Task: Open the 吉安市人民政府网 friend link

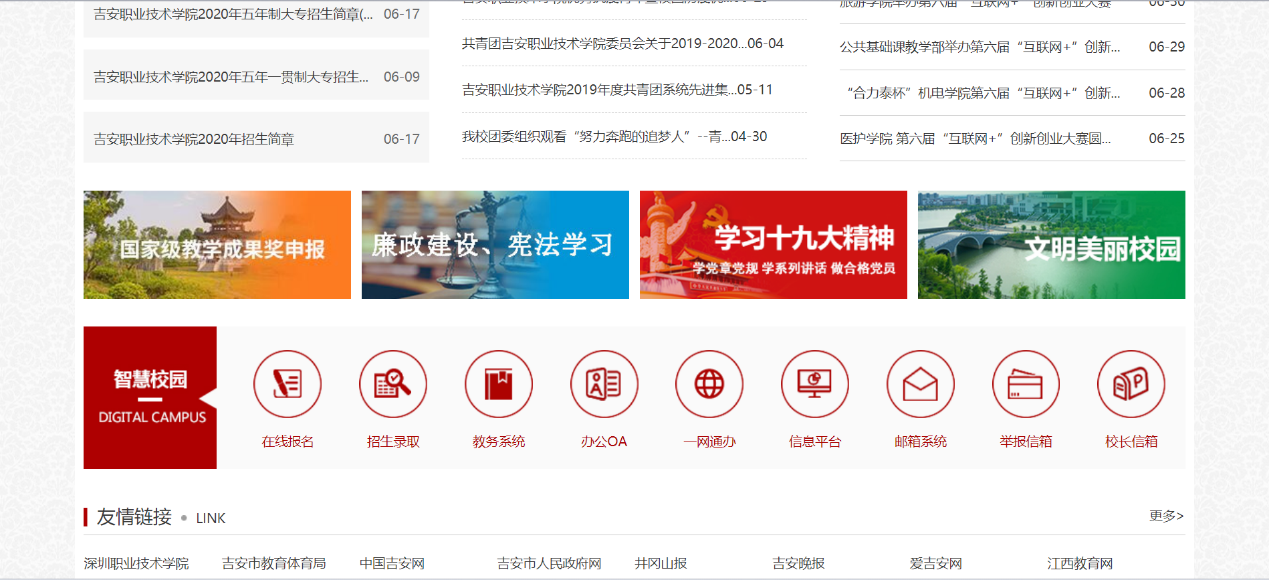Action: 549,564
